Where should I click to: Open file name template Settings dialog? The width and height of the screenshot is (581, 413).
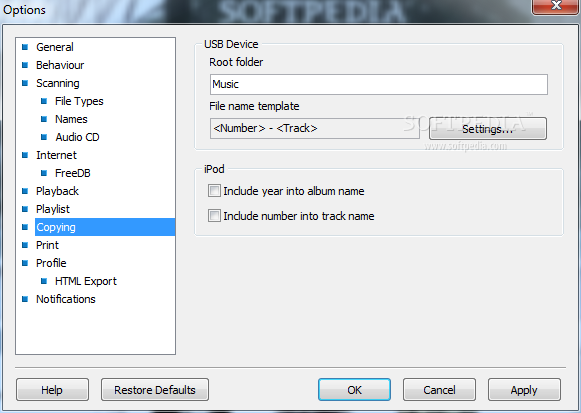(x=488, y=129)
